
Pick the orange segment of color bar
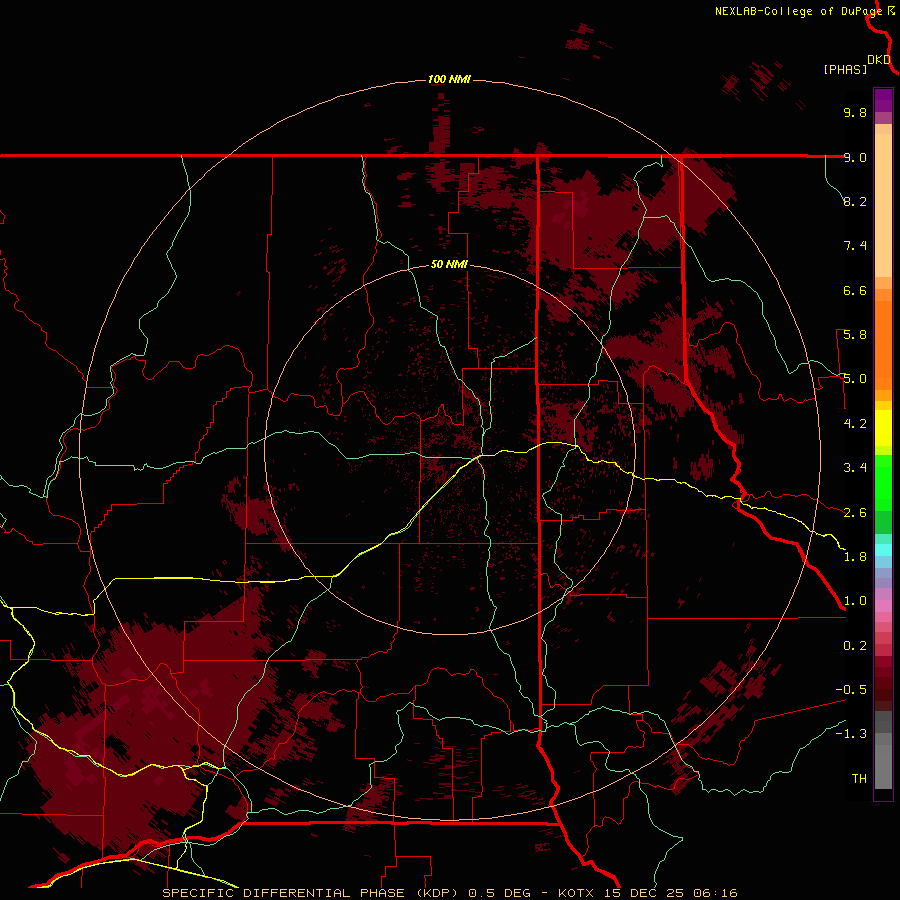[x=883, y=344]
